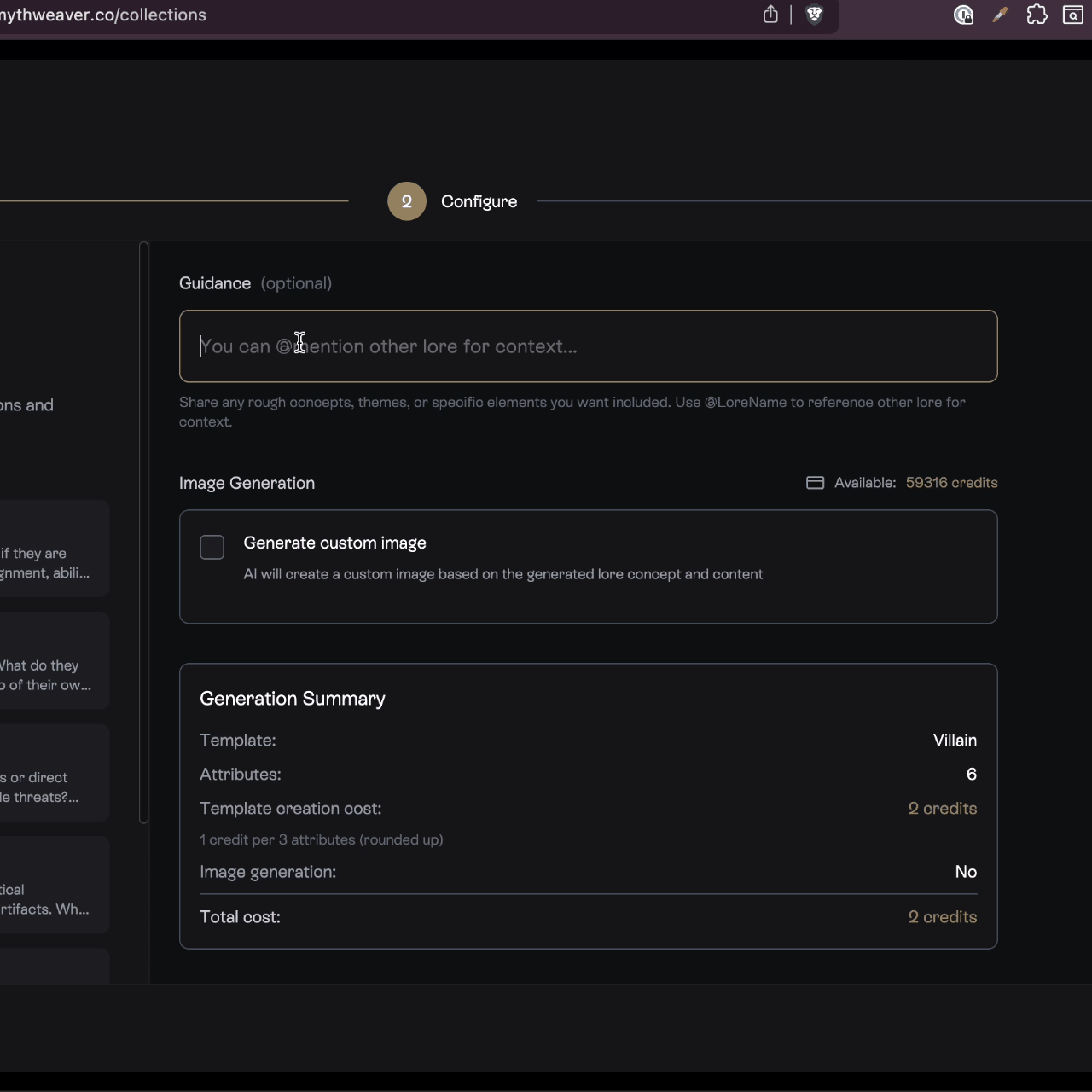1092x1092 pixels.
Task: Activate the eyedropper color picker extension
Action: coord(1000,15)
